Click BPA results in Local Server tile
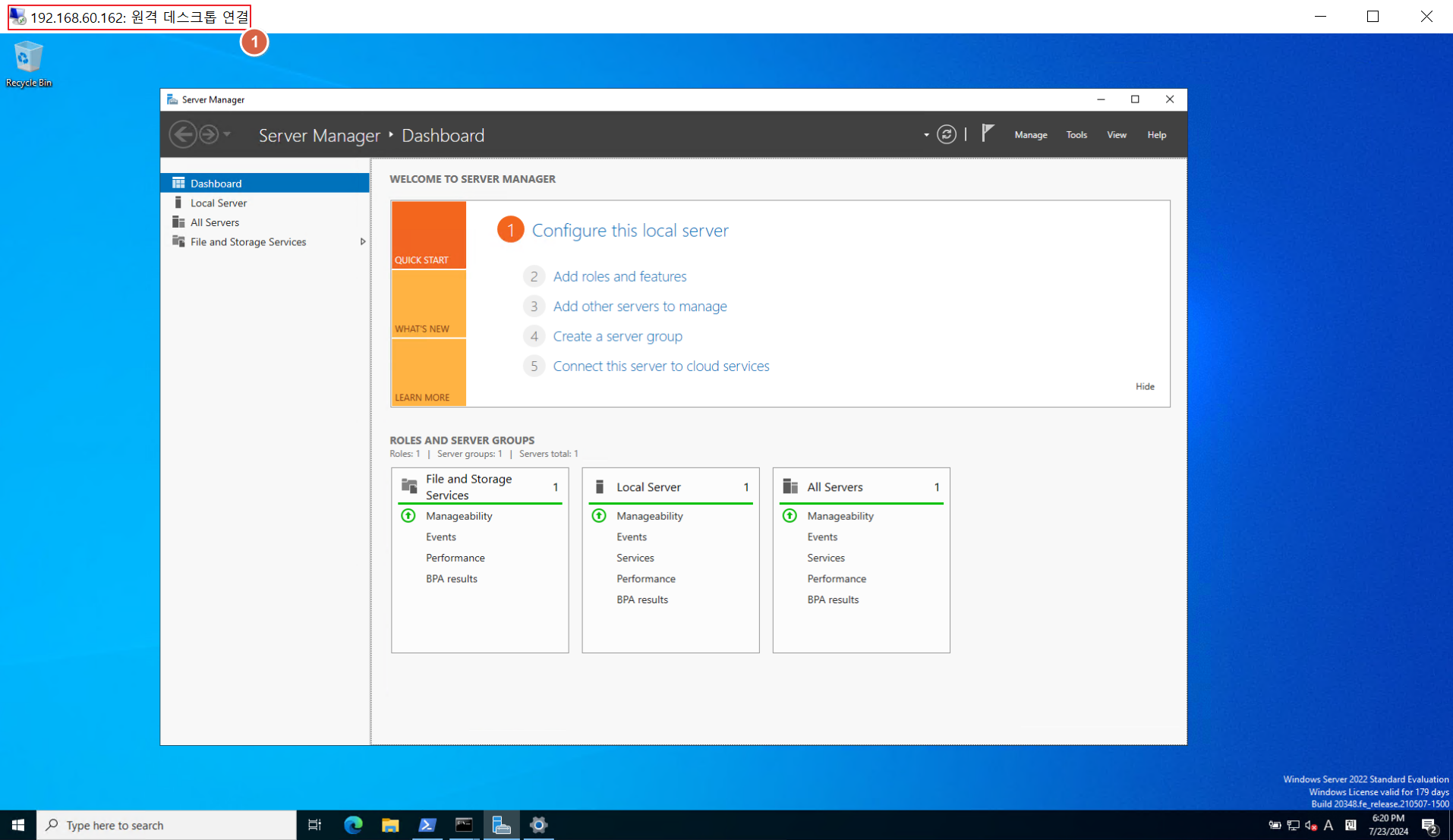Viewport: 1453px width, 840px height. pyautogui.click(x=642, y=599)
